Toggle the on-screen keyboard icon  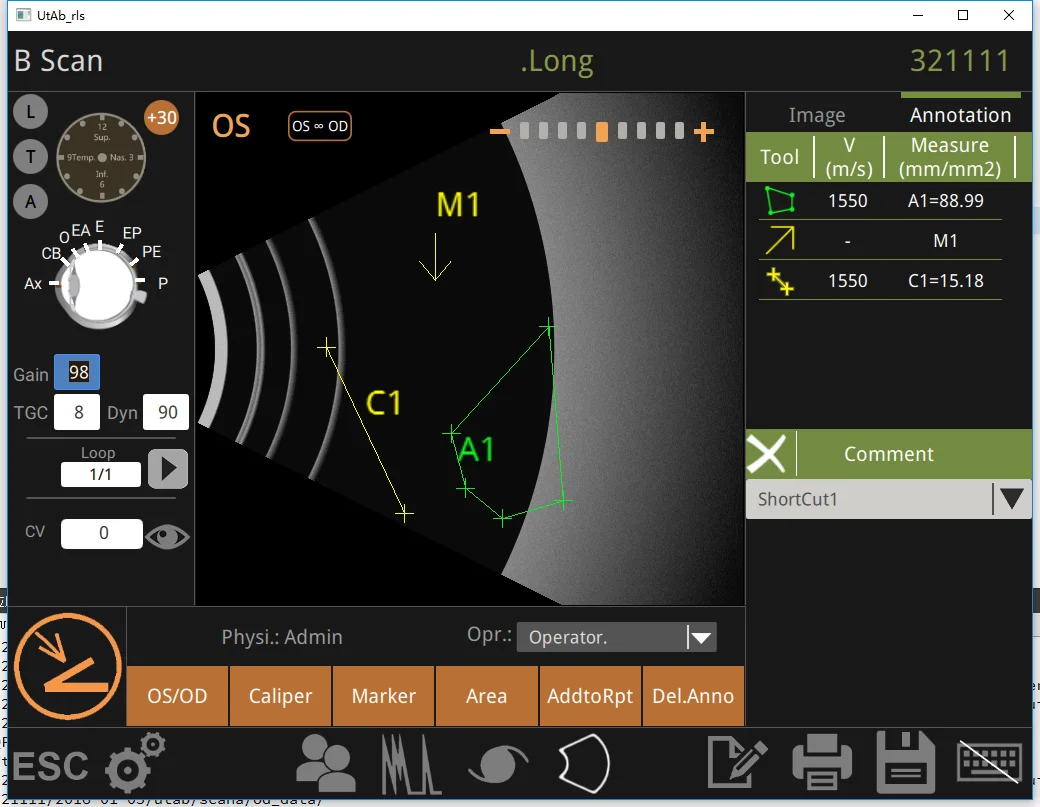click(x=990, y=763)
